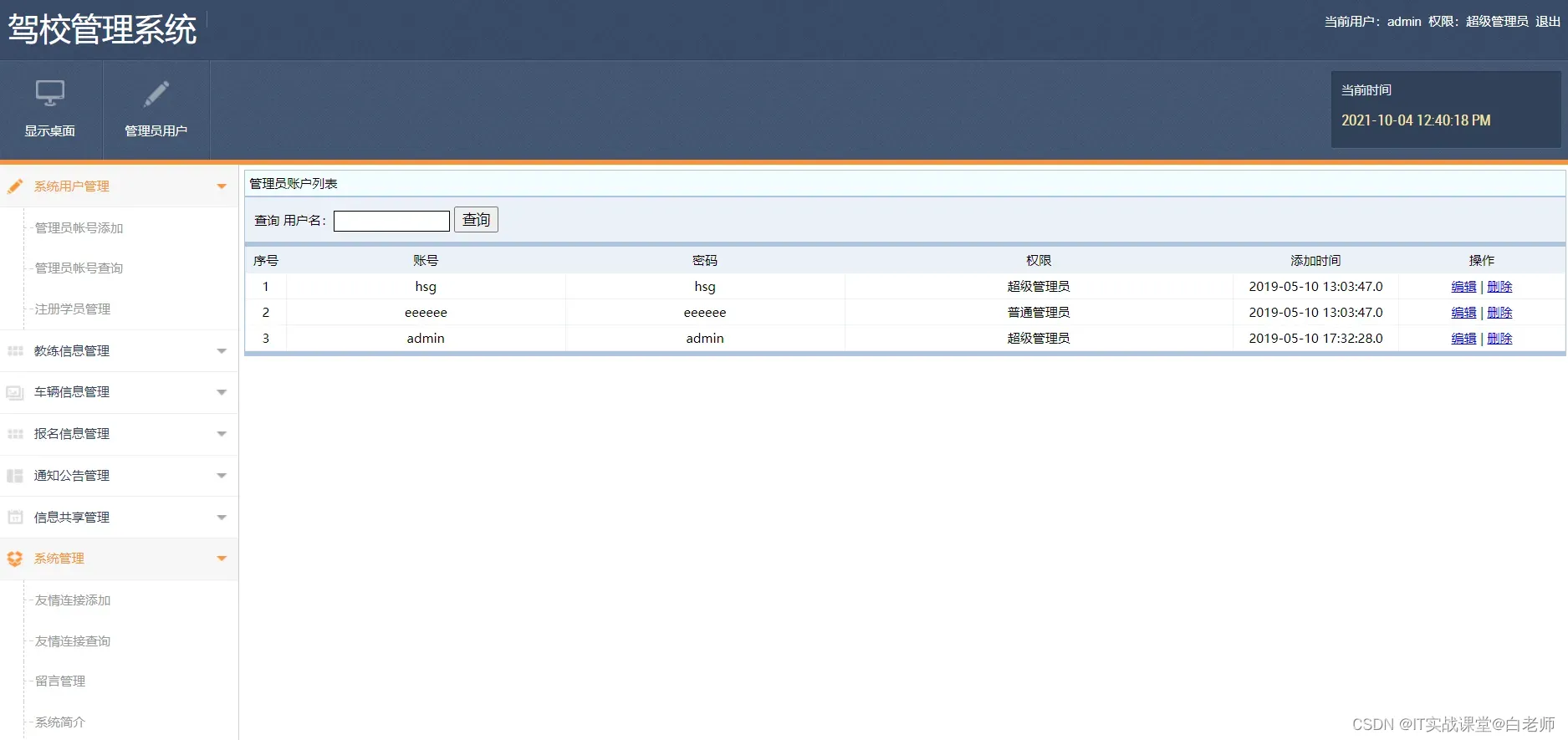Open 管理员帐号添加 in sidebar

pos(79,227)
